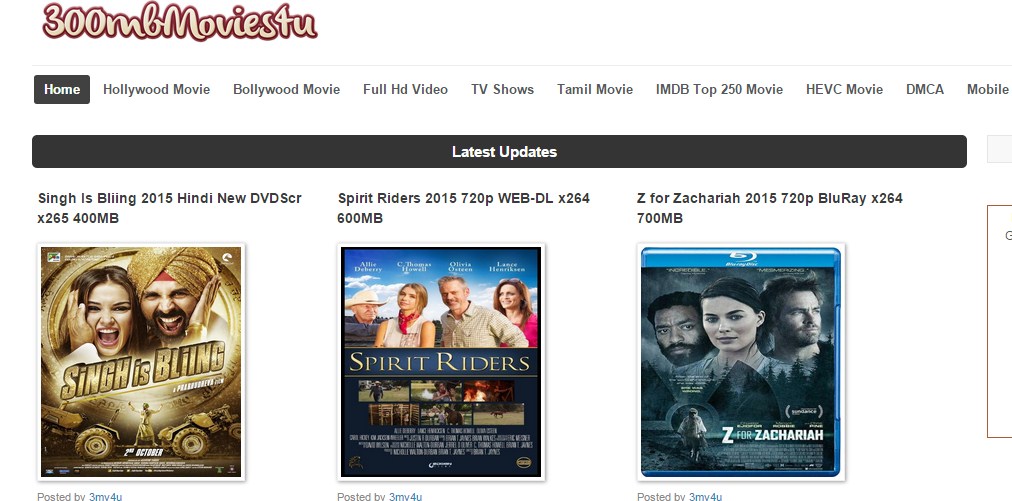Open the Mobile menu item
The width and height of the screenshot is (1012, 501).
987,89
